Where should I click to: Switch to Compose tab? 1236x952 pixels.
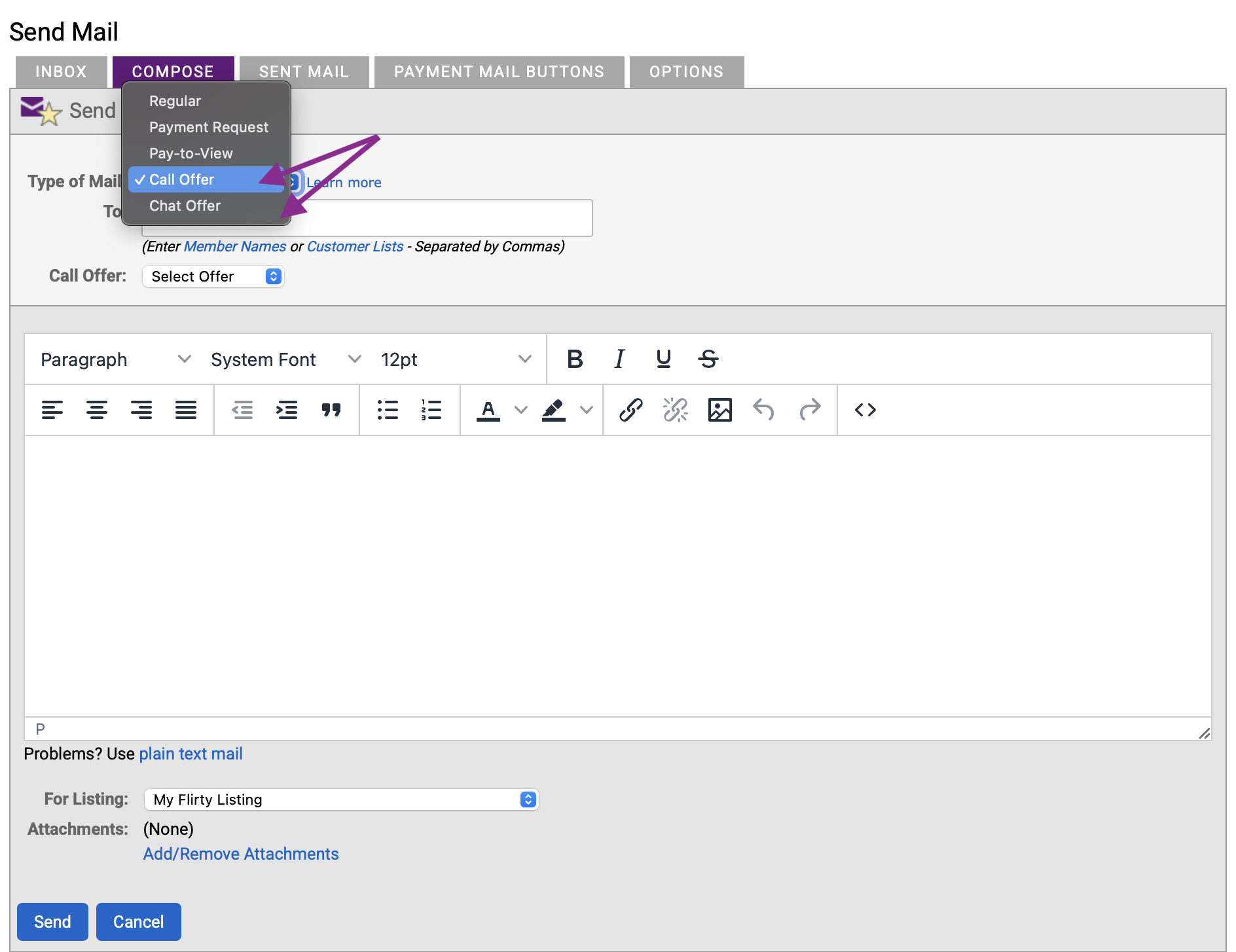tap(173, 72)
